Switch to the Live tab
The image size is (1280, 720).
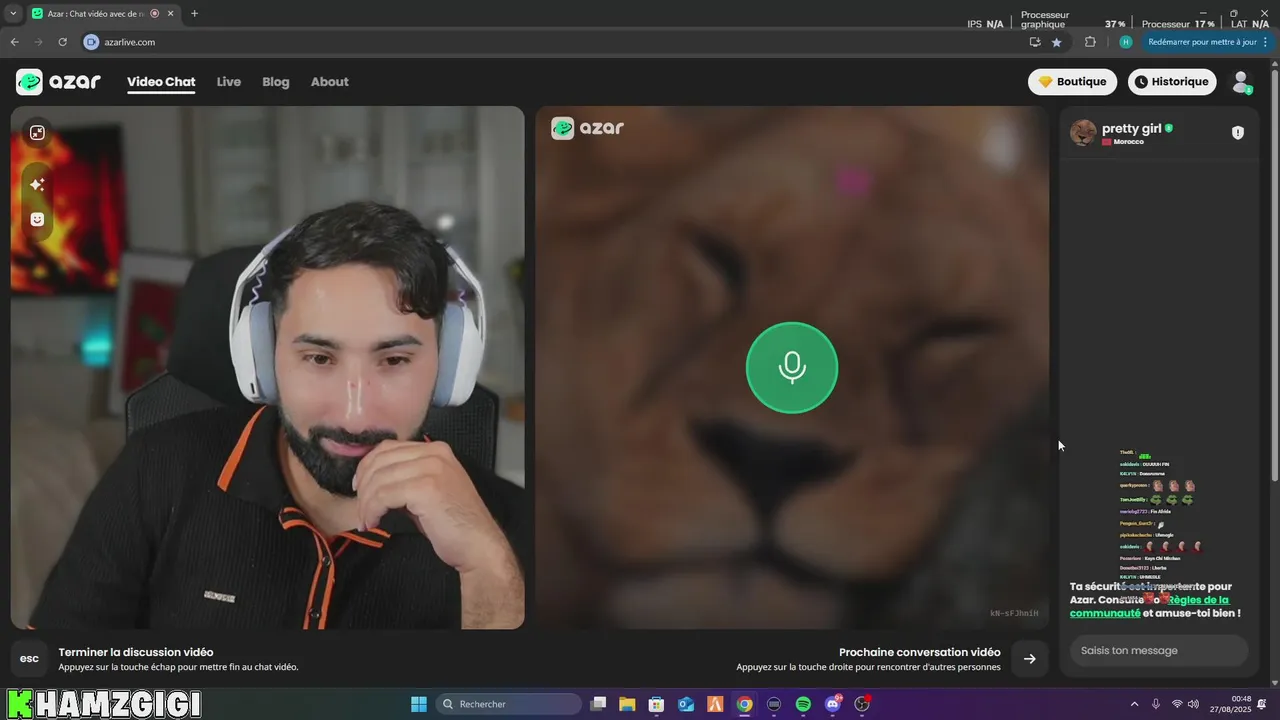tap(229, 82)
